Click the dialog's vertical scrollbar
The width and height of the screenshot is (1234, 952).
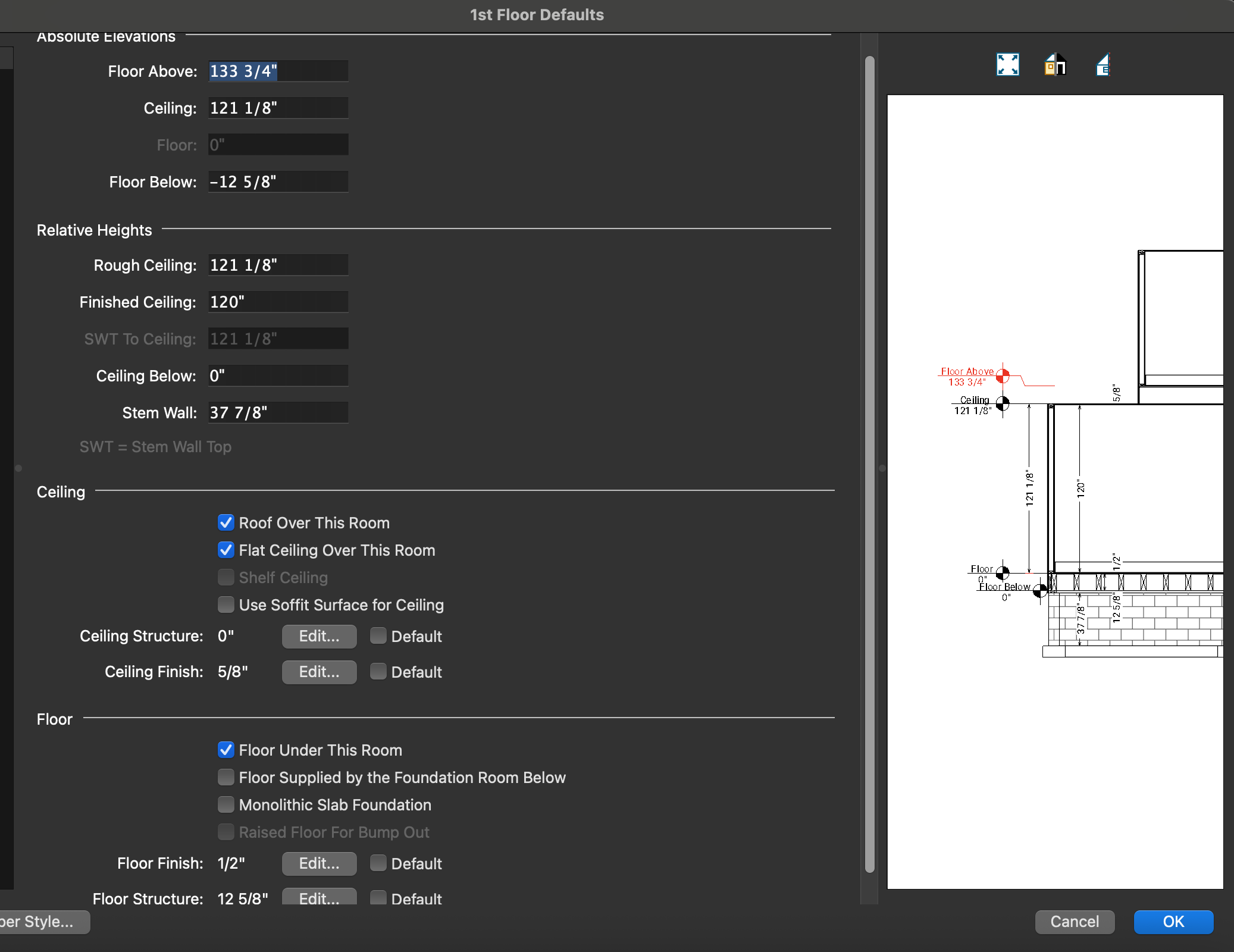(x=869, y=464)
